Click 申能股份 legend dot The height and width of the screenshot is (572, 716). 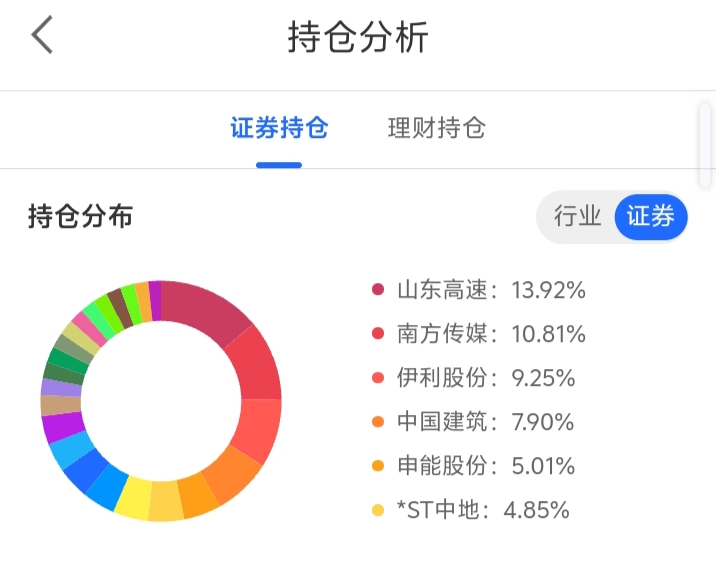pyautogui.click(x=378, y=466)
